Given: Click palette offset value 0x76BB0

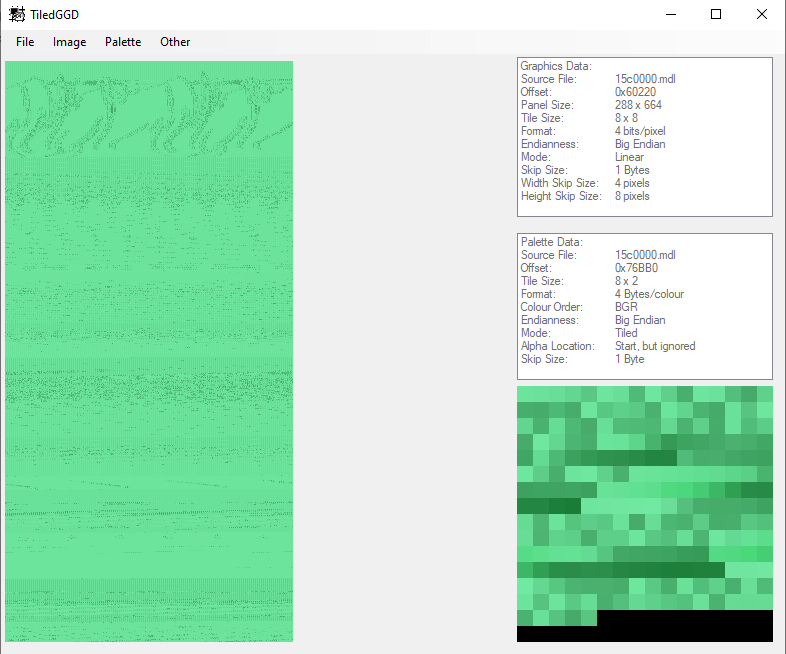Looking at the screenshot, I should click(636, 268).
